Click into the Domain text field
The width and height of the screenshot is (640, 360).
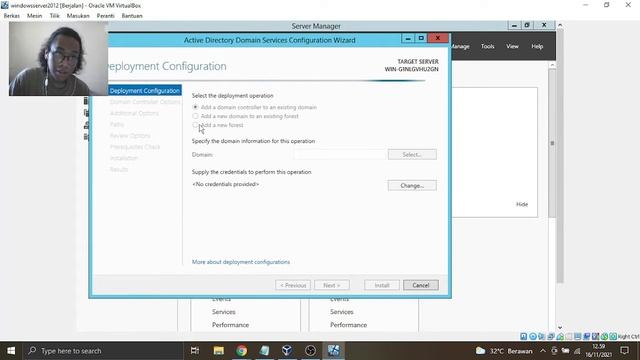(x=339, y=154)
